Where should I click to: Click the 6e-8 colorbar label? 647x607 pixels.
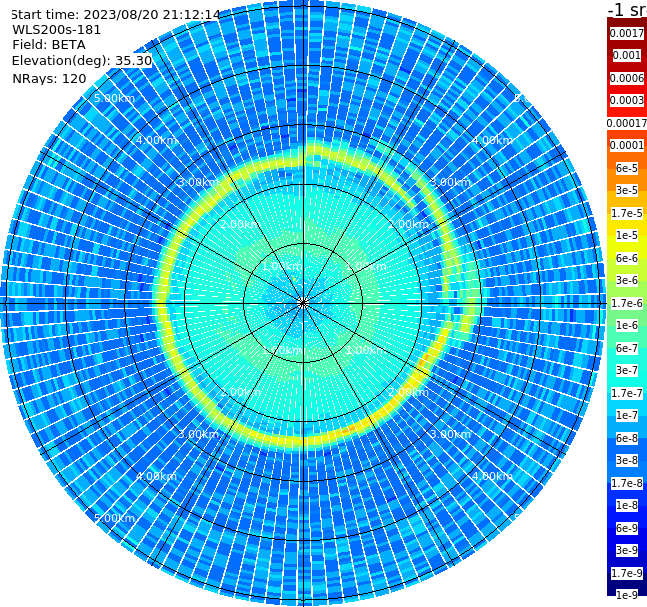pos(627,438)
